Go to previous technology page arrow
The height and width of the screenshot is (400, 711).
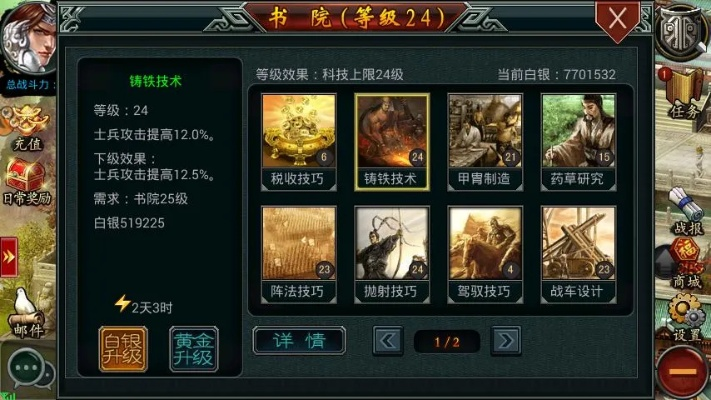(388, 341)
